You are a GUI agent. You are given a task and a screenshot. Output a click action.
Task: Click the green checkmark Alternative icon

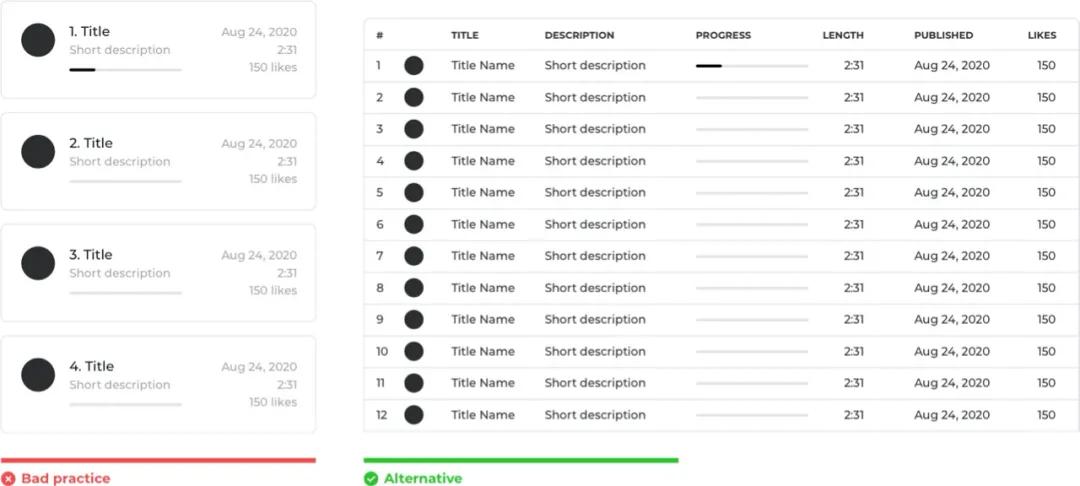(371, 479)
